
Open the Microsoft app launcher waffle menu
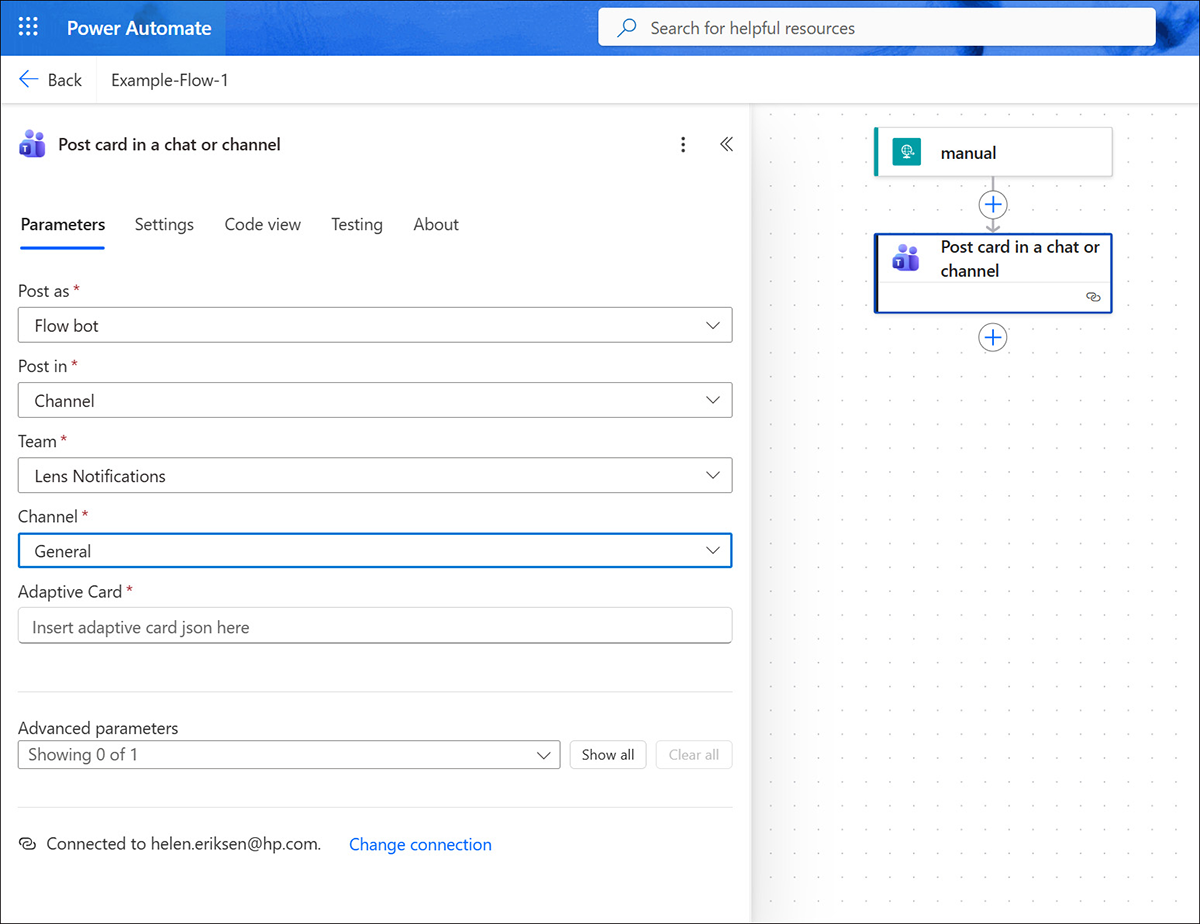tap(27, 27)
